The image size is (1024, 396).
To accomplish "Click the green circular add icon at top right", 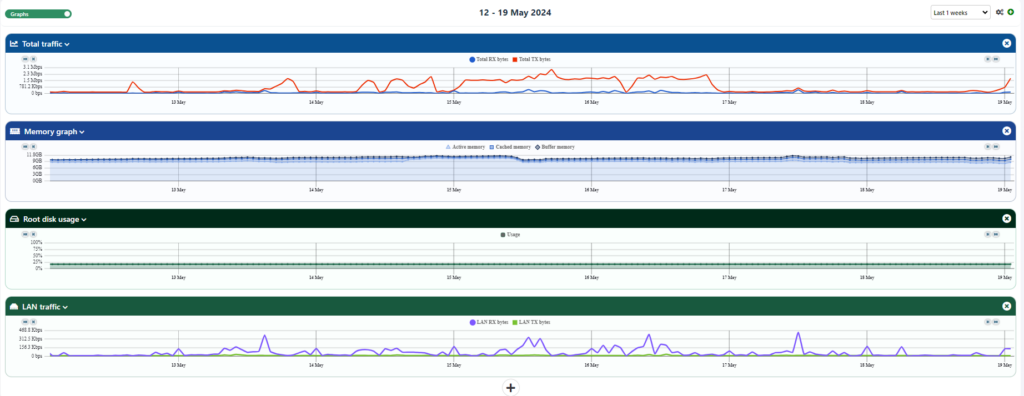I will pyautogui.click(x=1011, y=12).
